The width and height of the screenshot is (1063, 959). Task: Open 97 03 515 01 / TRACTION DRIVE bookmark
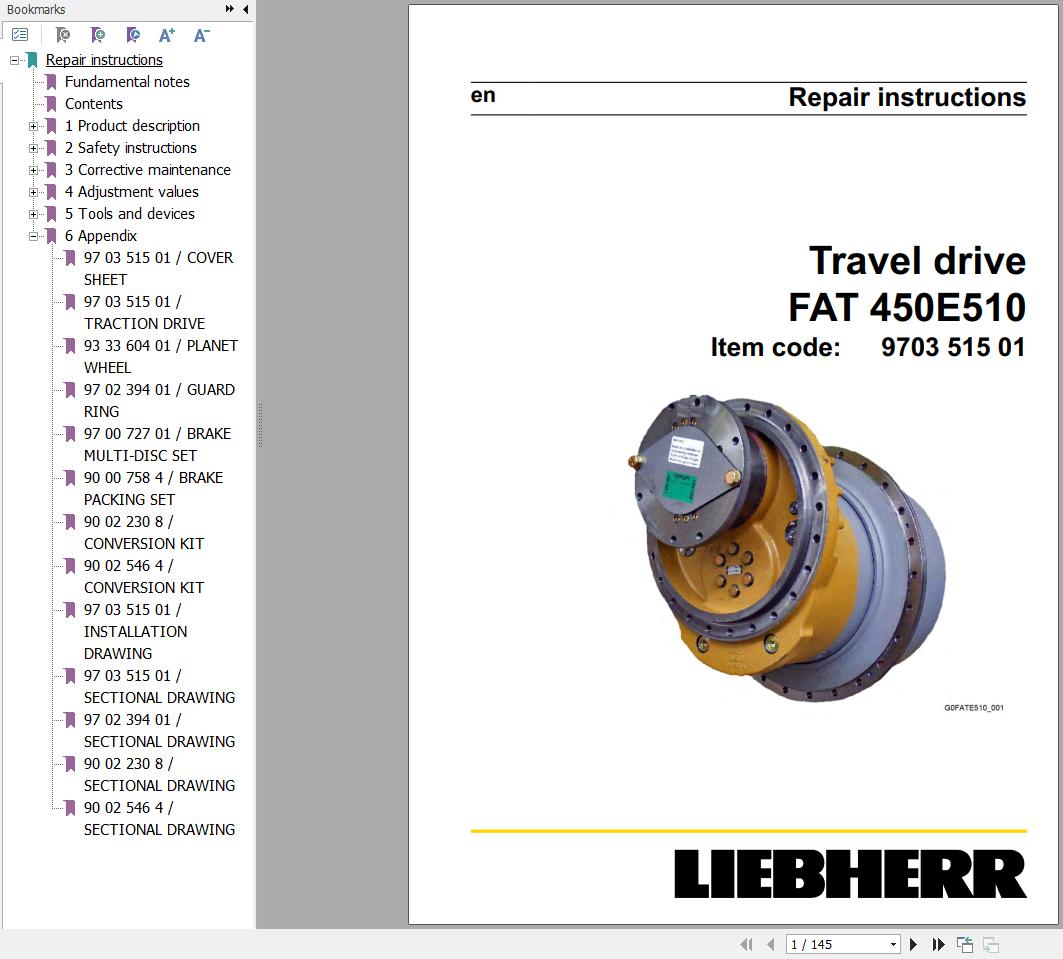[144, 313]
